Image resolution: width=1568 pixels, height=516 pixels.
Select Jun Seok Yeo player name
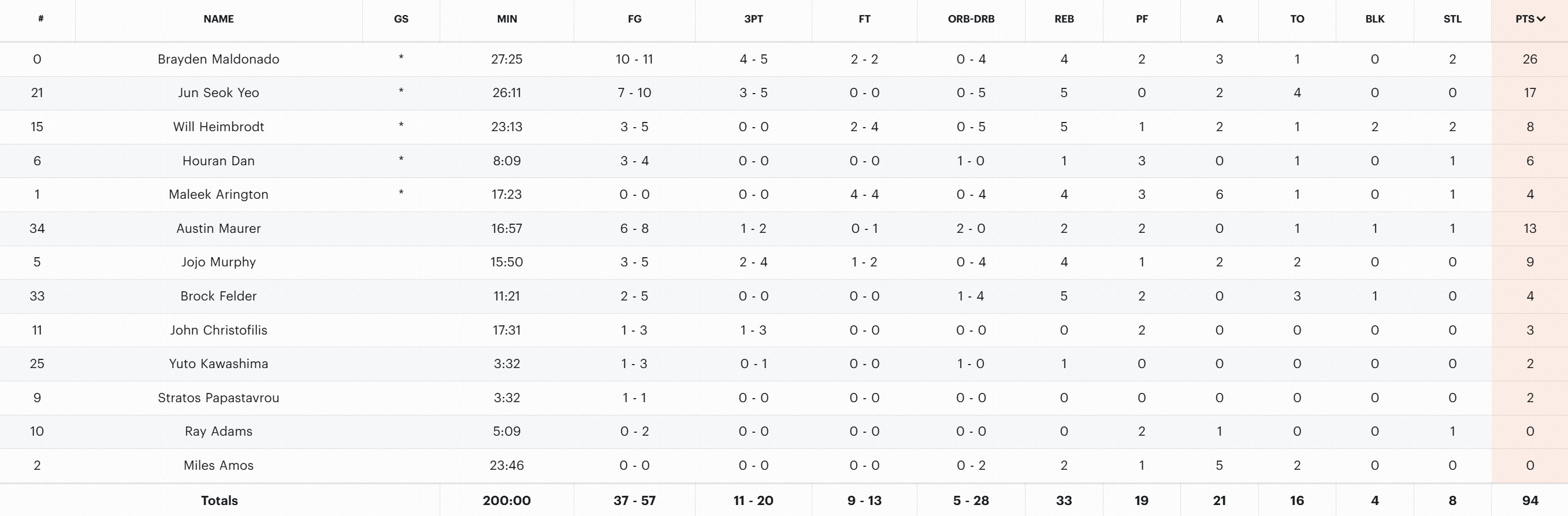click(x=218, y=92)
